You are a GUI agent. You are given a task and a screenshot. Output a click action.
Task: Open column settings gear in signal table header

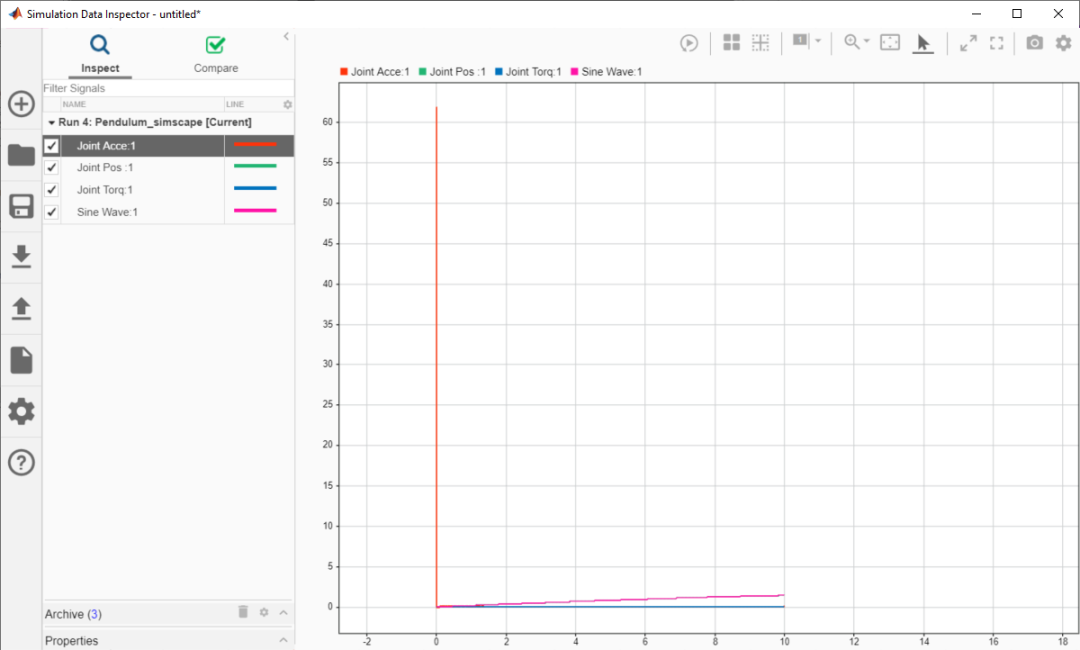click(287, 105)
